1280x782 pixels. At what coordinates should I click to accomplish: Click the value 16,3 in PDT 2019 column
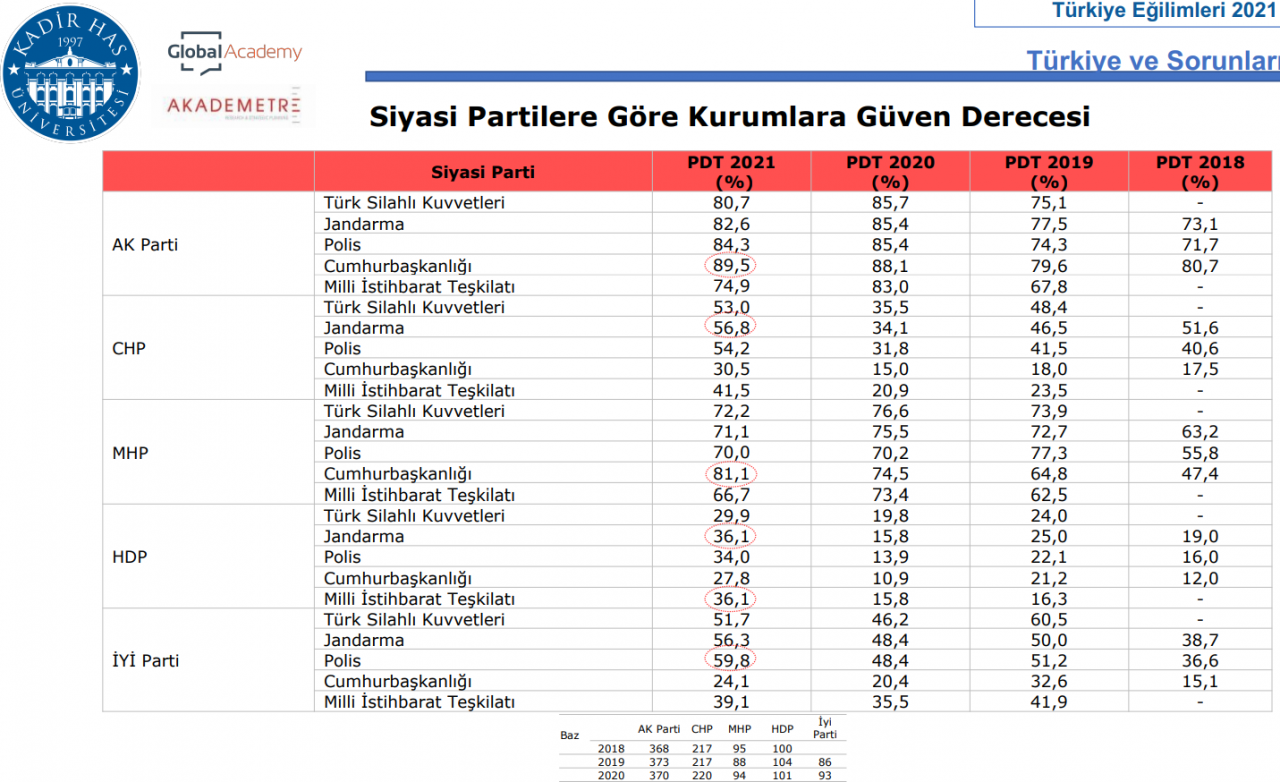(x=1049, y=599)
